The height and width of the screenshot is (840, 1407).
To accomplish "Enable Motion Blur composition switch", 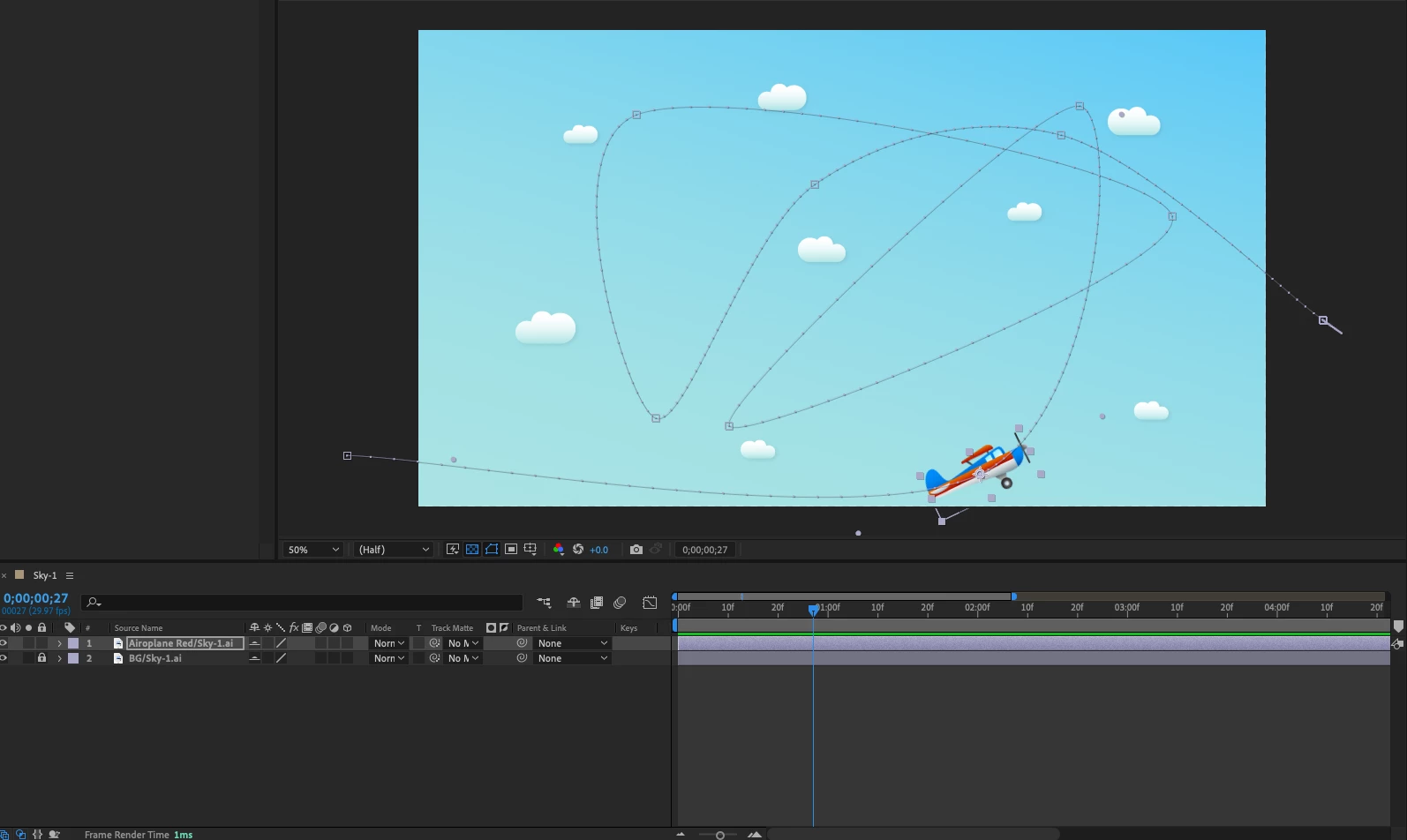I will [x=620, y=603].
